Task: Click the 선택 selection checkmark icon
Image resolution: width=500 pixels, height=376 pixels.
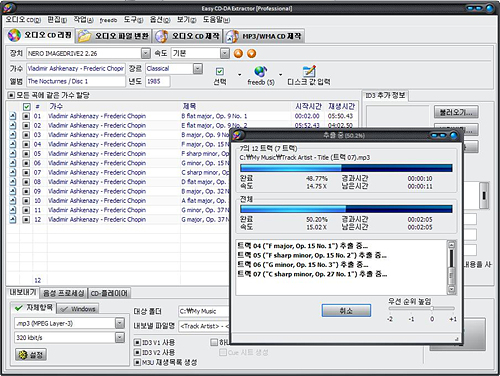Action: tap(220, 71)
